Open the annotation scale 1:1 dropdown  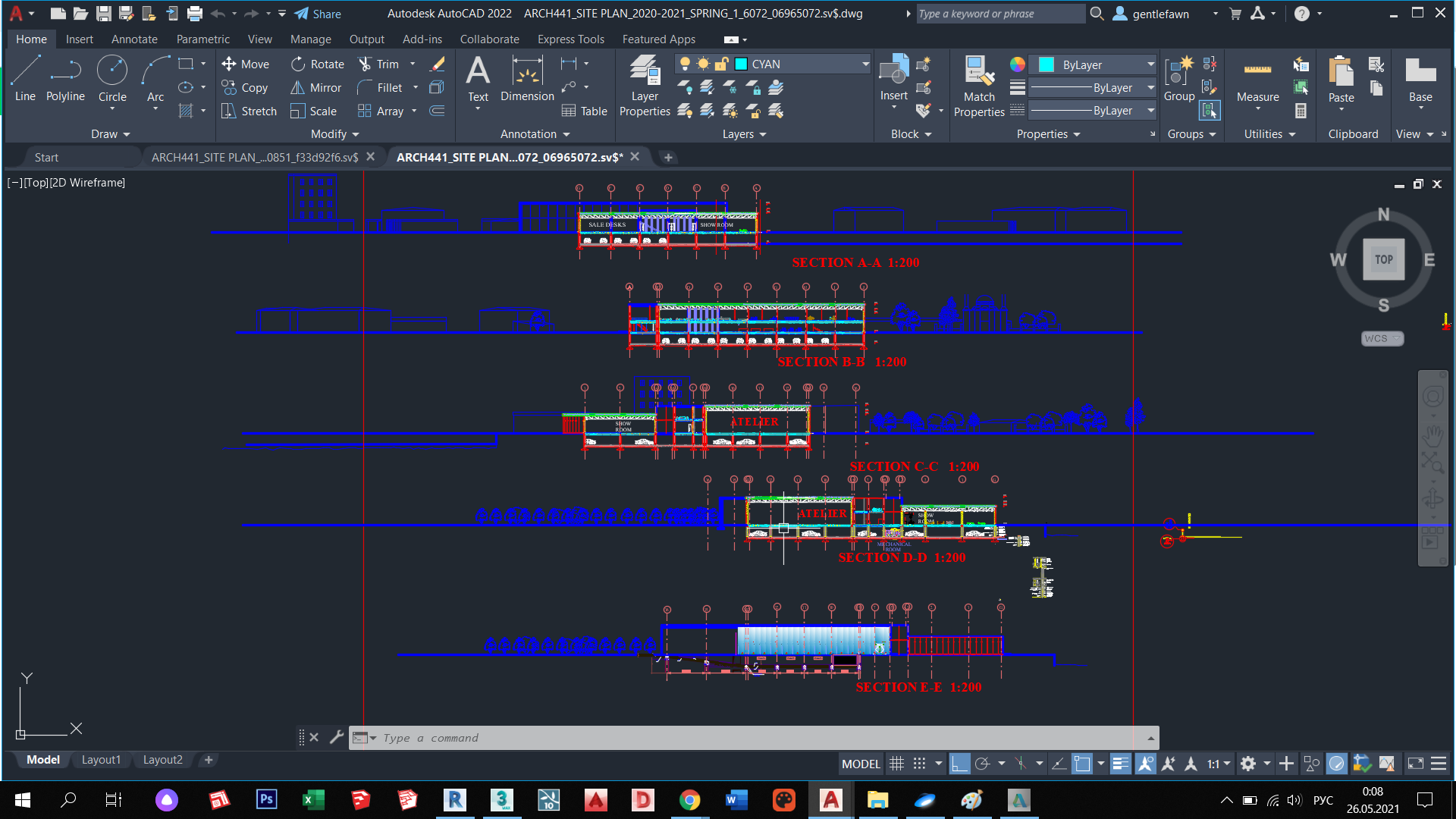pos(1219,764)
